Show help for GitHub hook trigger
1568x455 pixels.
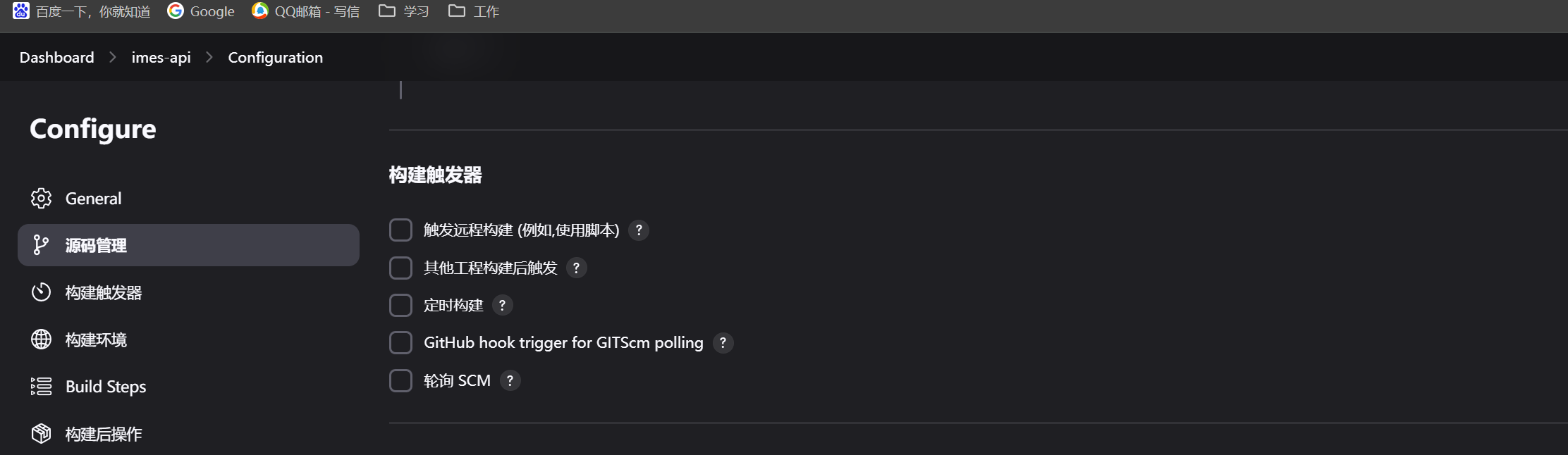coord(723,343)
